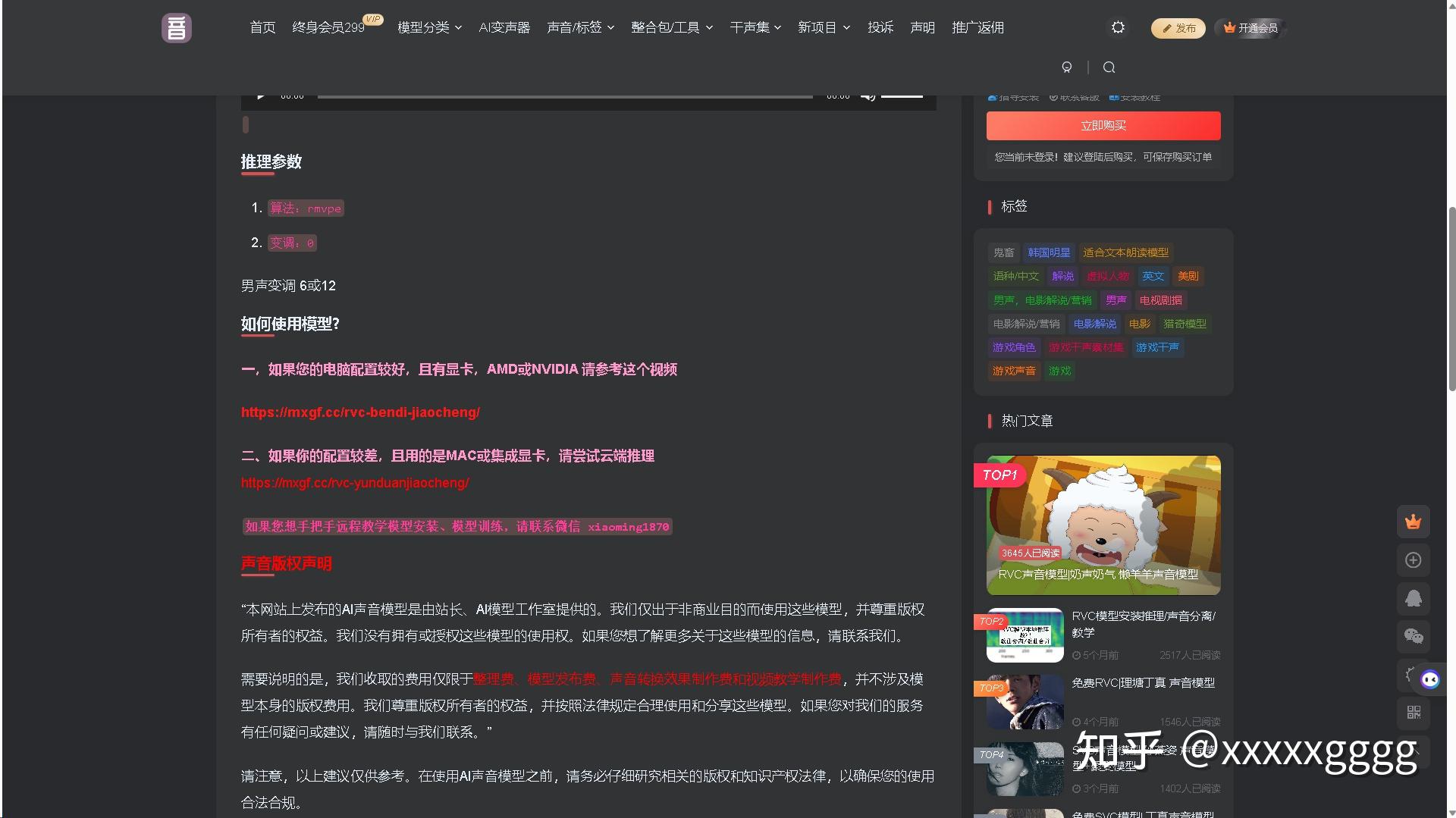
Task: Open the rvc-bendi-jiaocheng tutorial link
Action: coord(360,412)
